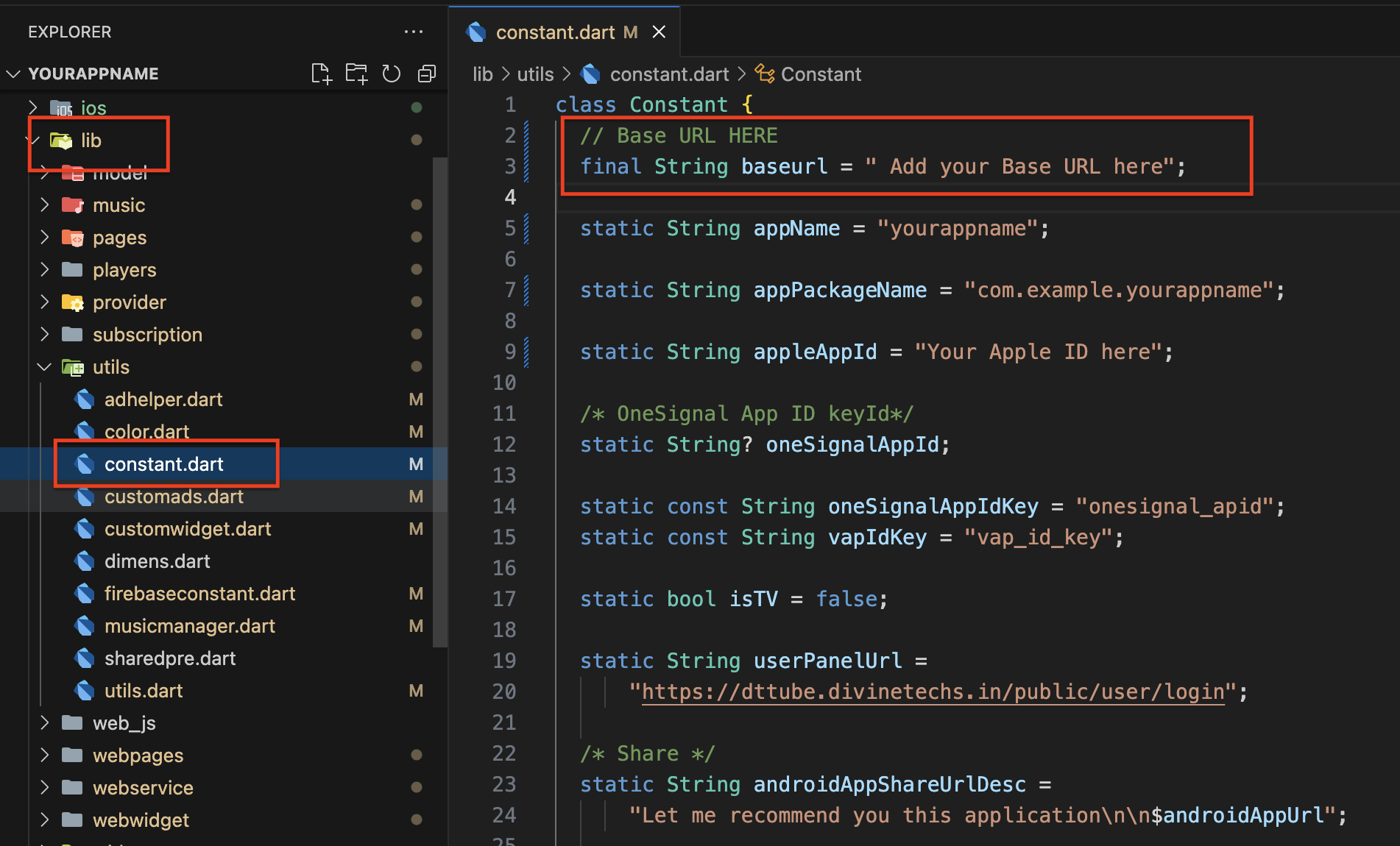Click the music folder icon
1400x846 pixels.
pos(72,205)
